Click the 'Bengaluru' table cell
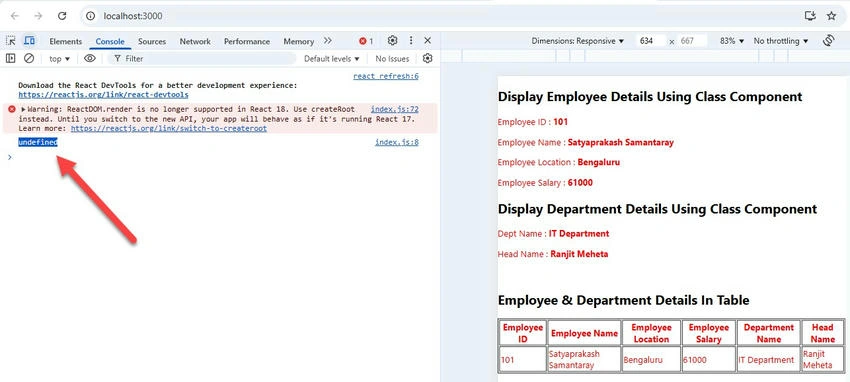The height and width of the screenshot is (382, 850). (x=651, y=359)
